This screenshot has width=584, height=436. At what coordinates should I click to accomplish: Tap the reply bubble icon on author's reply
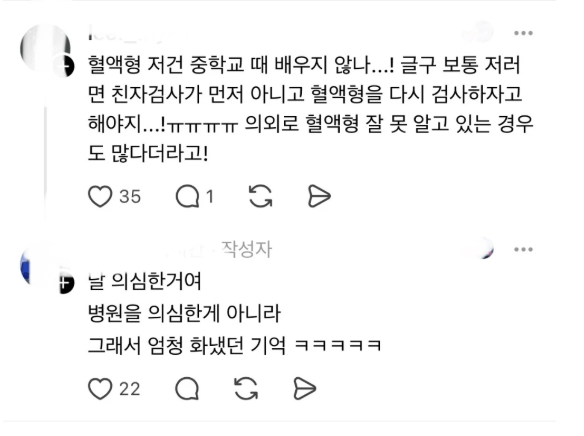click(187, 389)
